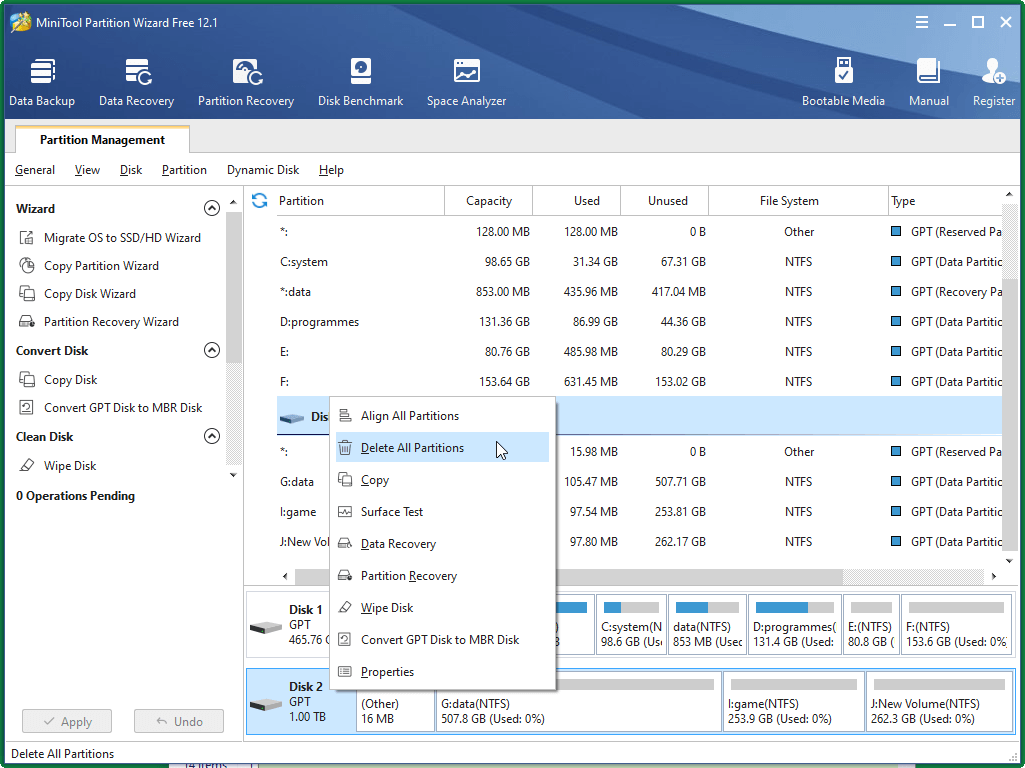Select the G:data partition row
Viewport: 1025px width, 768px height.
point(639,482)
